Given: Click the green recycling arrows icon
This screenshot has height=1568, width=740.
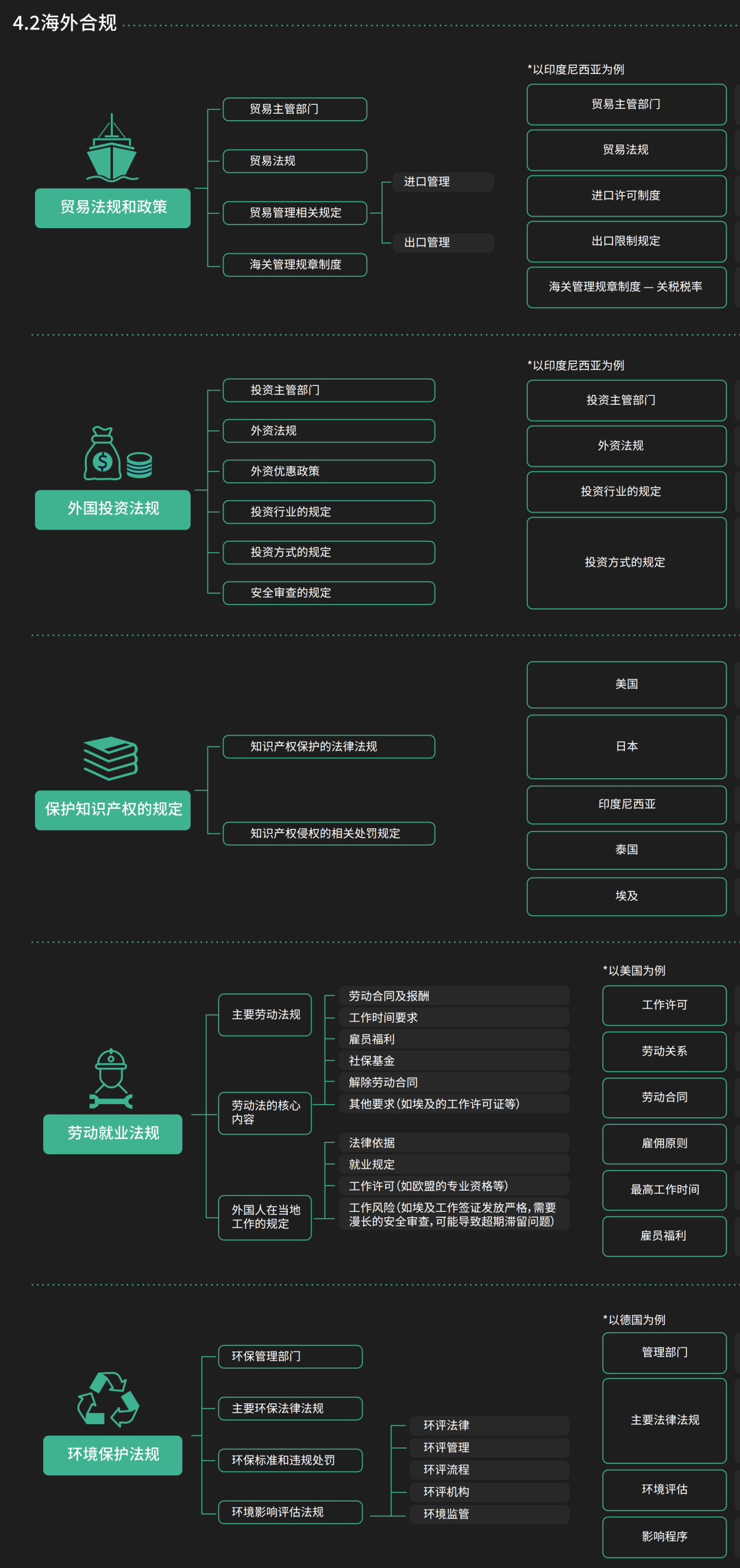Looking at the screenshot, I should [x=108, y=1399].
